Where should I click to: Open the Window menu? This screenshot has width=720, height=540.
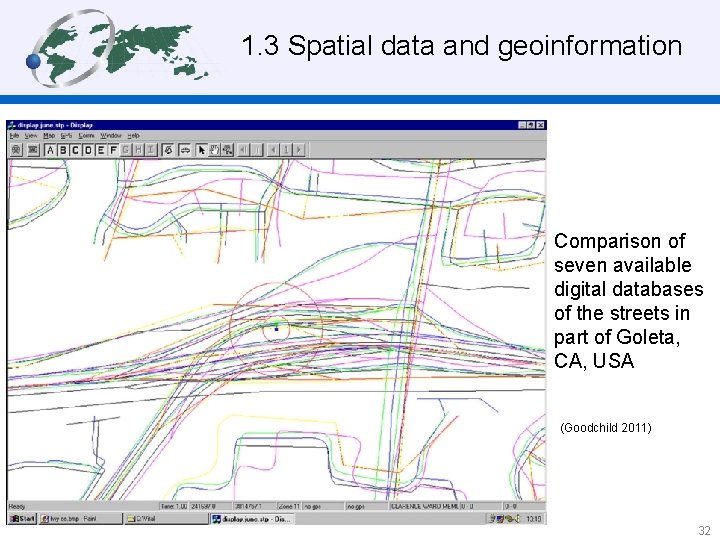pyautogui.click(x=111, y=135)
